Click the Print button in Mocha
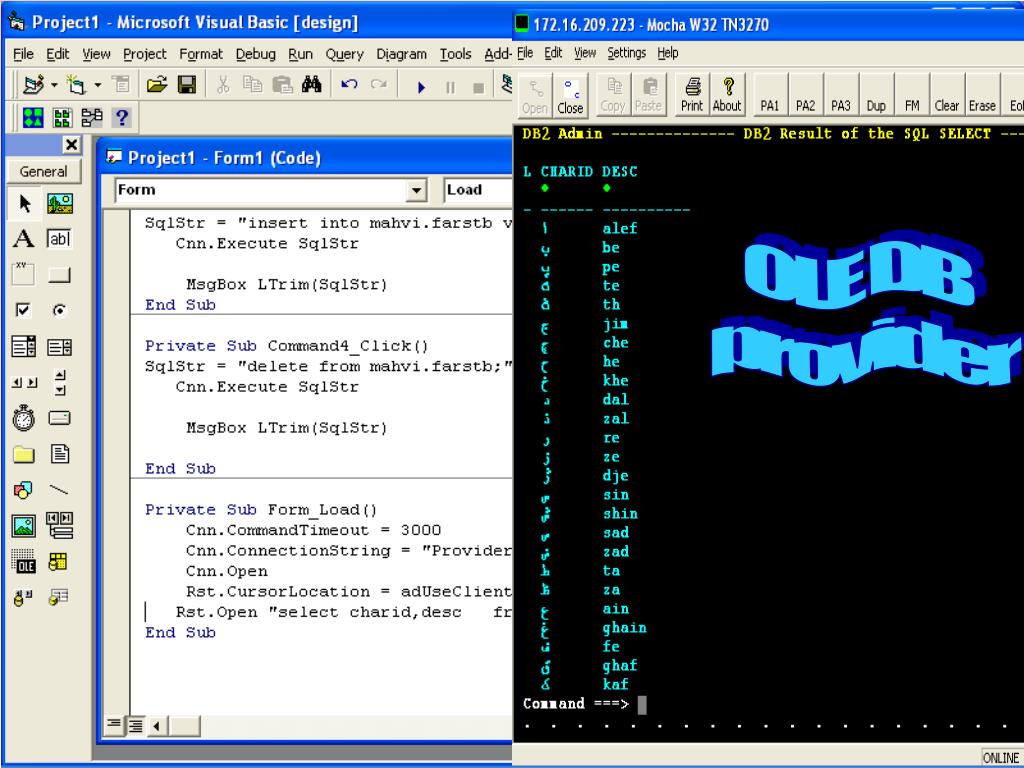1024x768 pixels. pyautogui.click(x=692, y=95)
